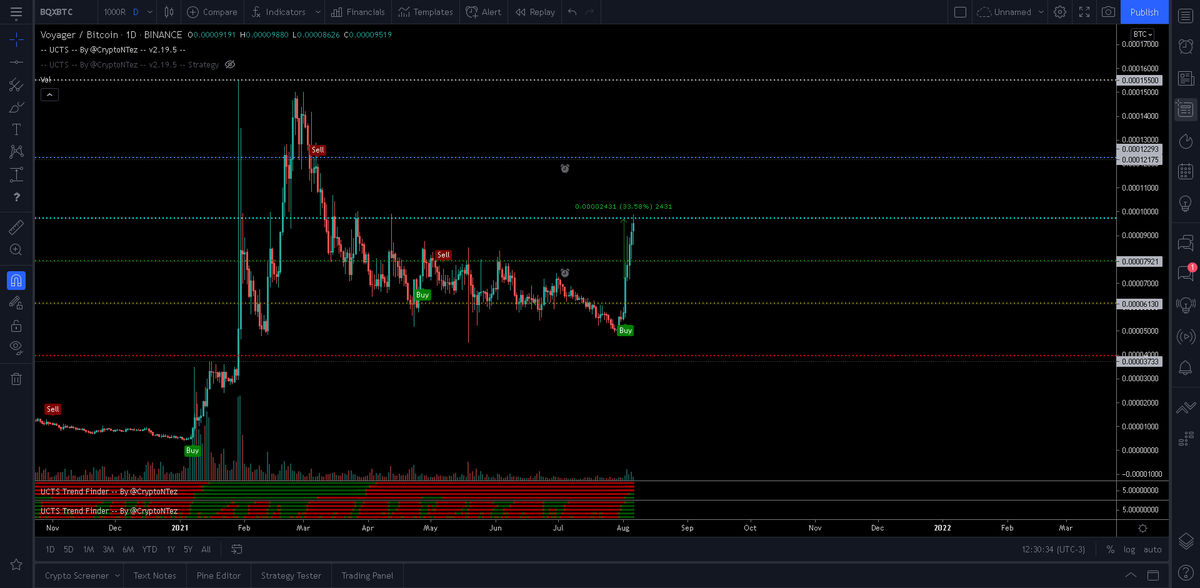
Task: Publish the chart idea
Action: click(x=1145, y=12)
